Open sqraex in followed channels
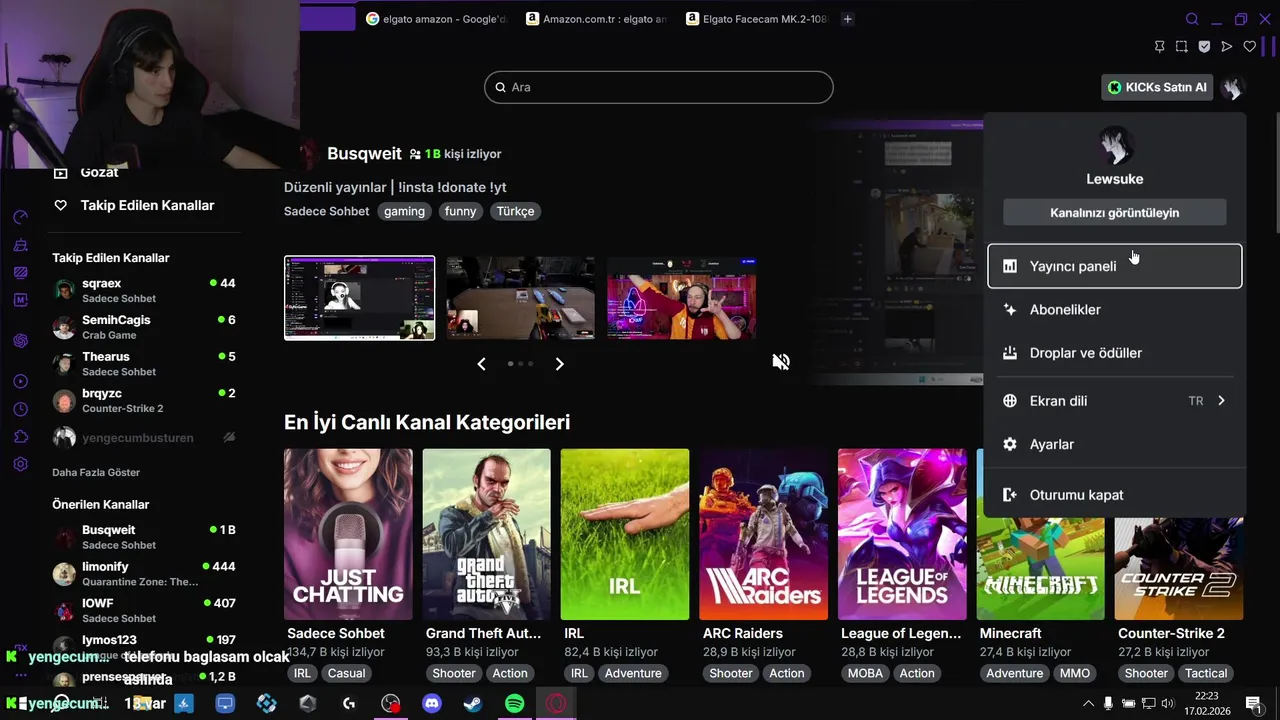Screen dimensions: 1280x720 pos(145,290)
